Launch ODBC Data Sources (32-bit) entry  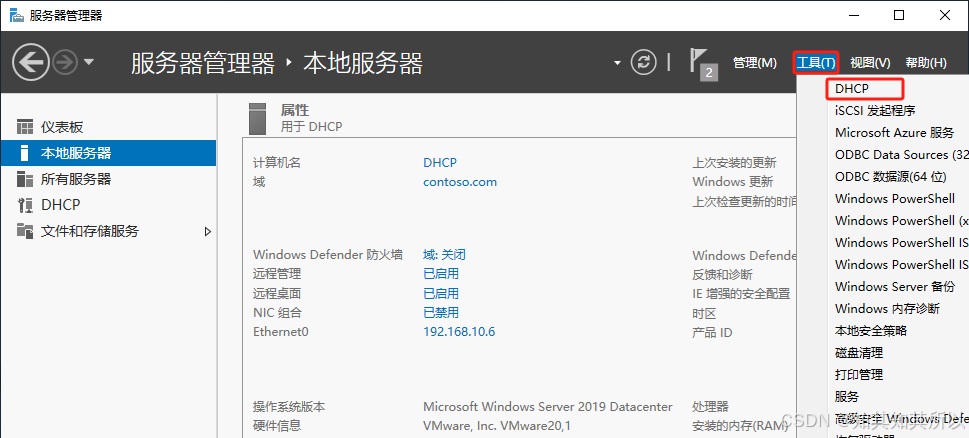coord(901,154)
